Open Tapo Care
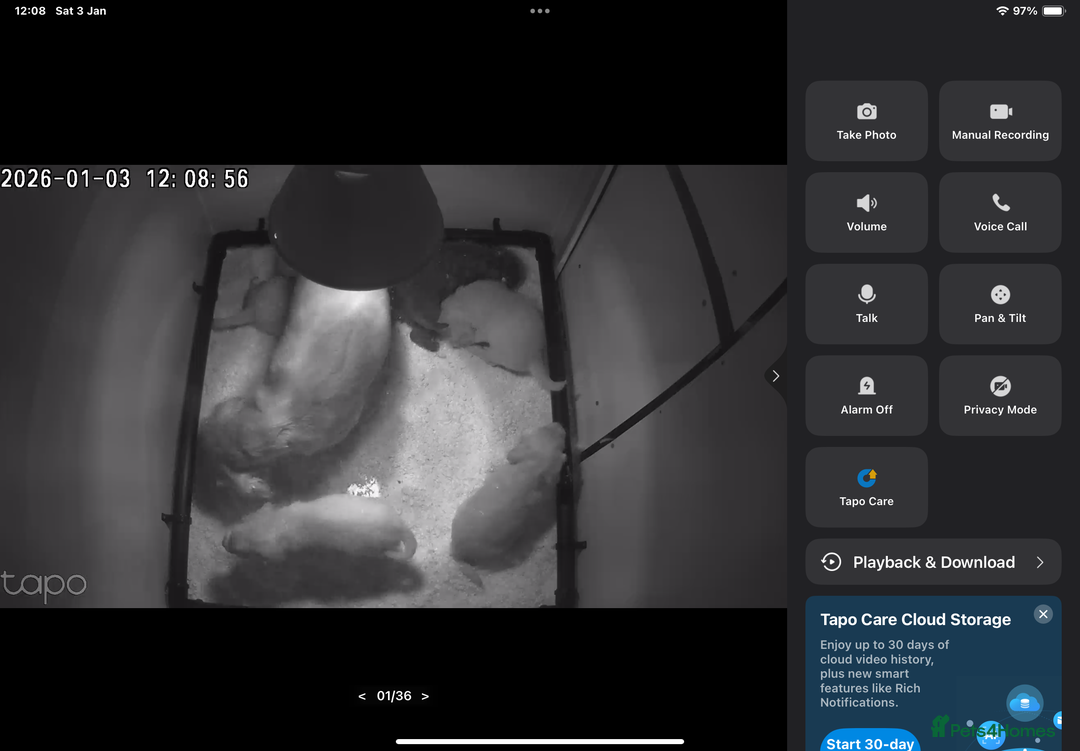This screenshot has height=751, width=1080. [x=866, y=487]
